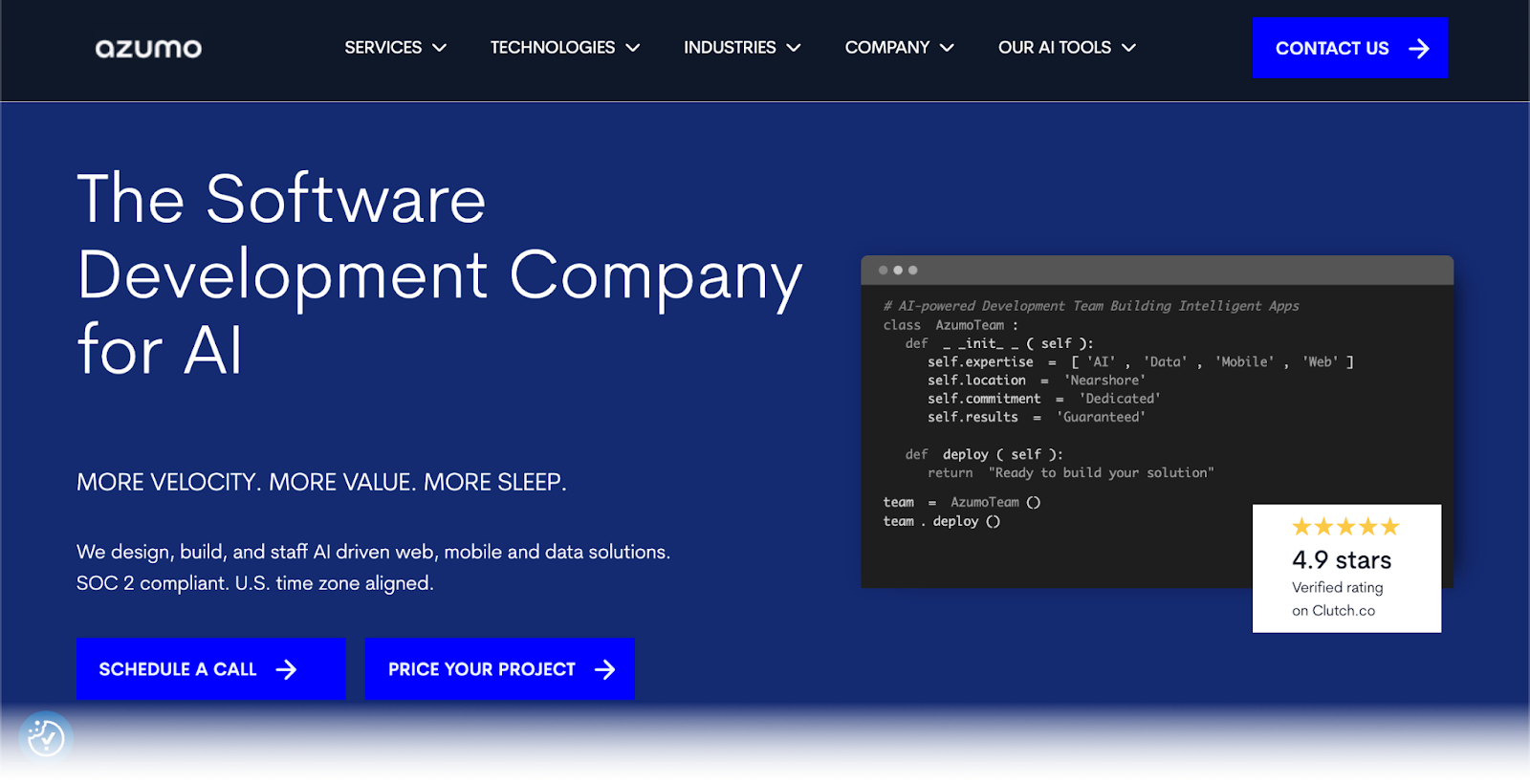Click the headline 'The Software Development Company for AI'
1530x784 pixels.
point(440,274)
